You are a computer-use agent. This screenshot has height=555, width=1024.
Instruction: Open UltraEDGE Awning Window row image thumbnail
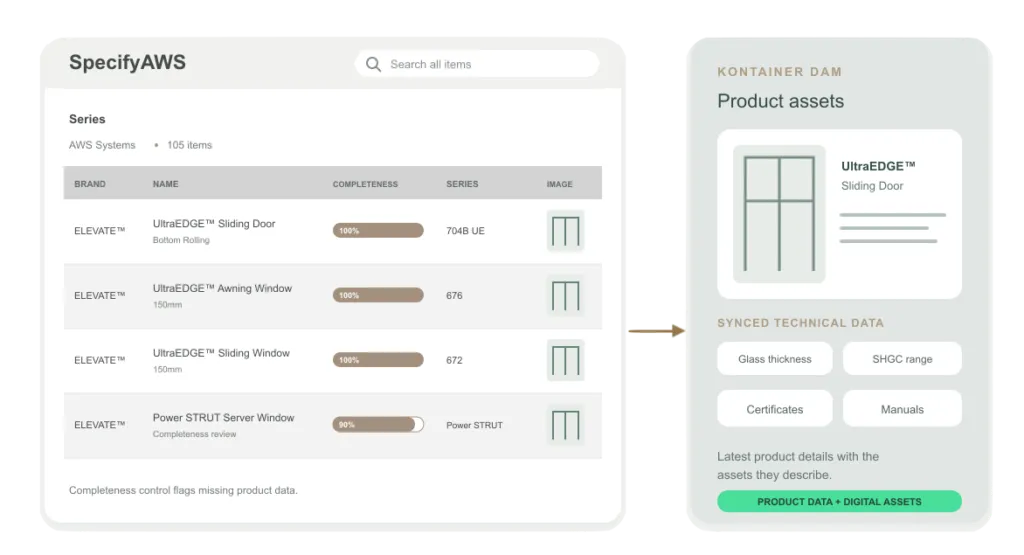click(565, 295)
